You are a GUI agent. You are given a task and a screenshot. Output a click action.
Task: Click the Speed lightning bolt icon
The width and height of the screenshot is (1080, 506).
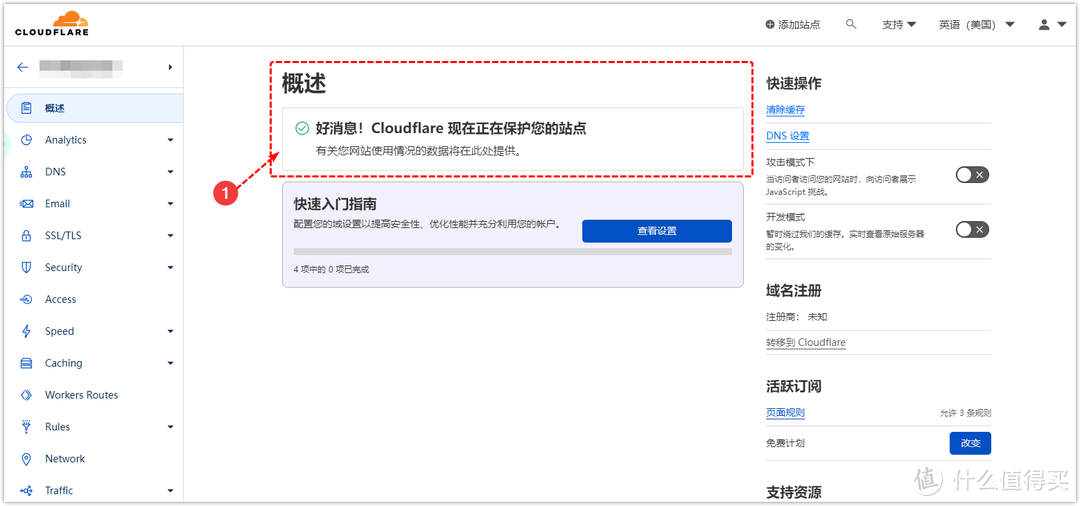click(x=27, y=331)
